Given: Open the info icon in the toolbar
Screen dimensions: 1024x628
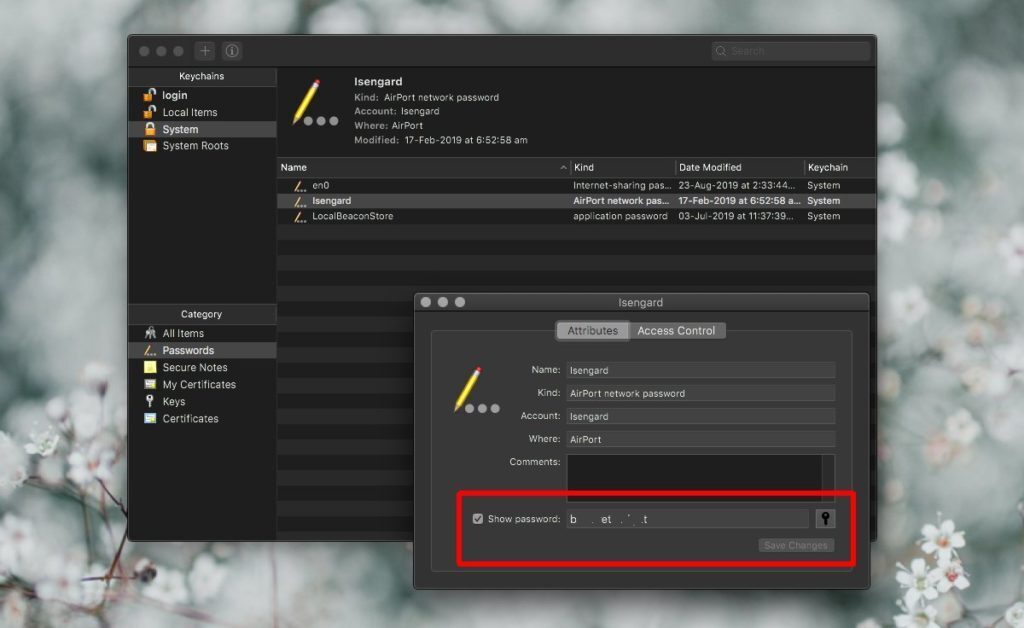Looking at the screenshot, I should (x=232, y=50).
